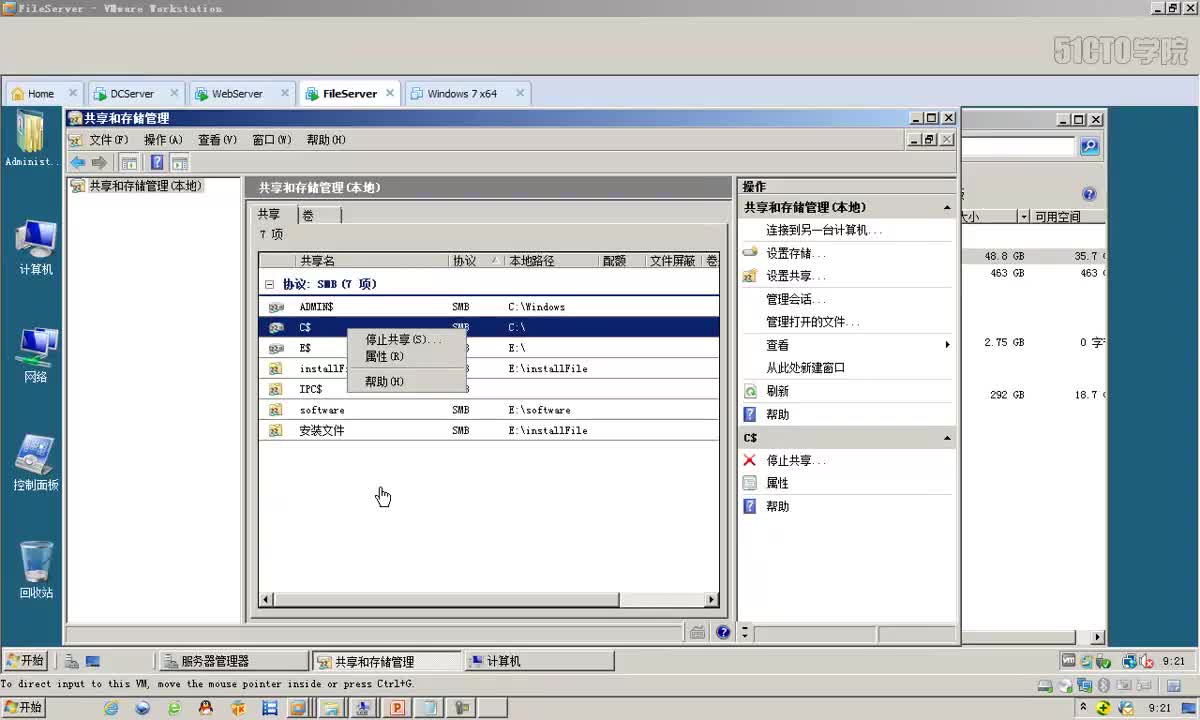Switch to the DCServer VM tab
This screenshot has height=720, width=1200.
[x=135, y=93]
